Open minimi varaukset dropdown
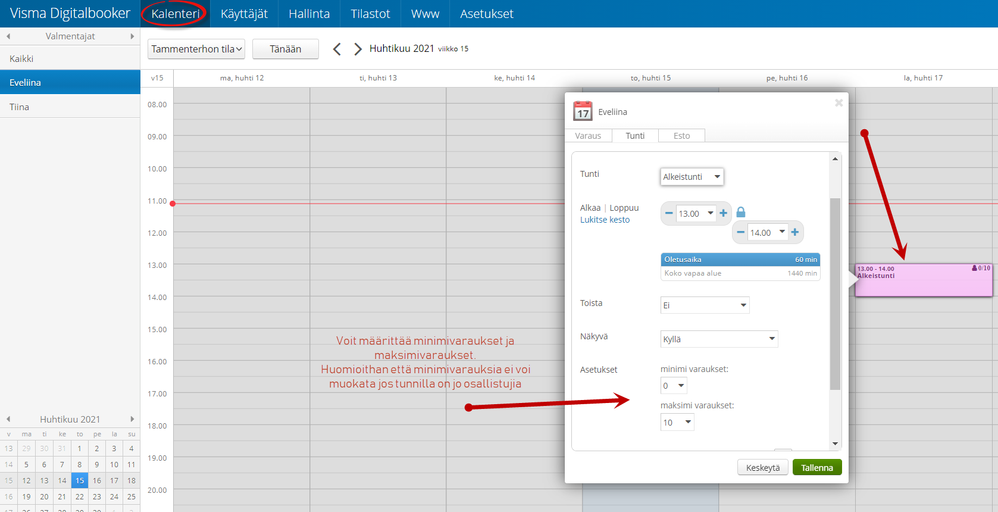The height and width of the screenshot is (512, 998). [673, 386]
